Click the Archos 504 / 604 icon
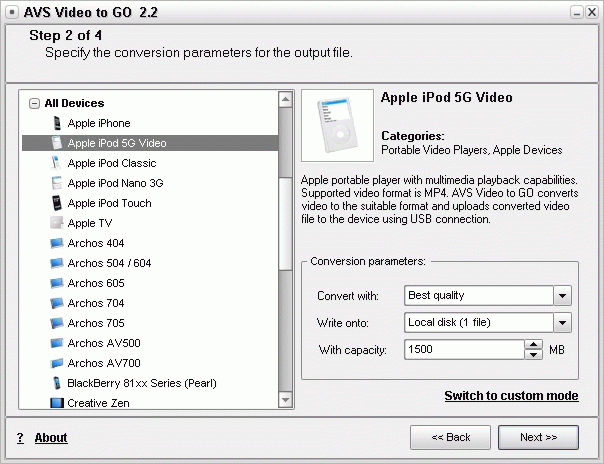This screenshot has height=464, width=604. coord(57,263)
